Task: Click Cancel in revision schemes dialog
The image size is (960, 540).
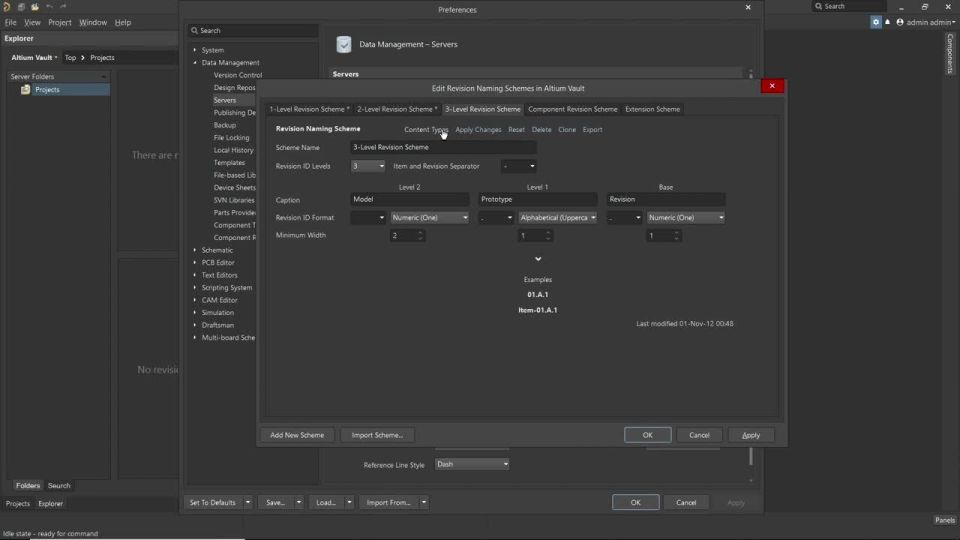Action: 699,435
